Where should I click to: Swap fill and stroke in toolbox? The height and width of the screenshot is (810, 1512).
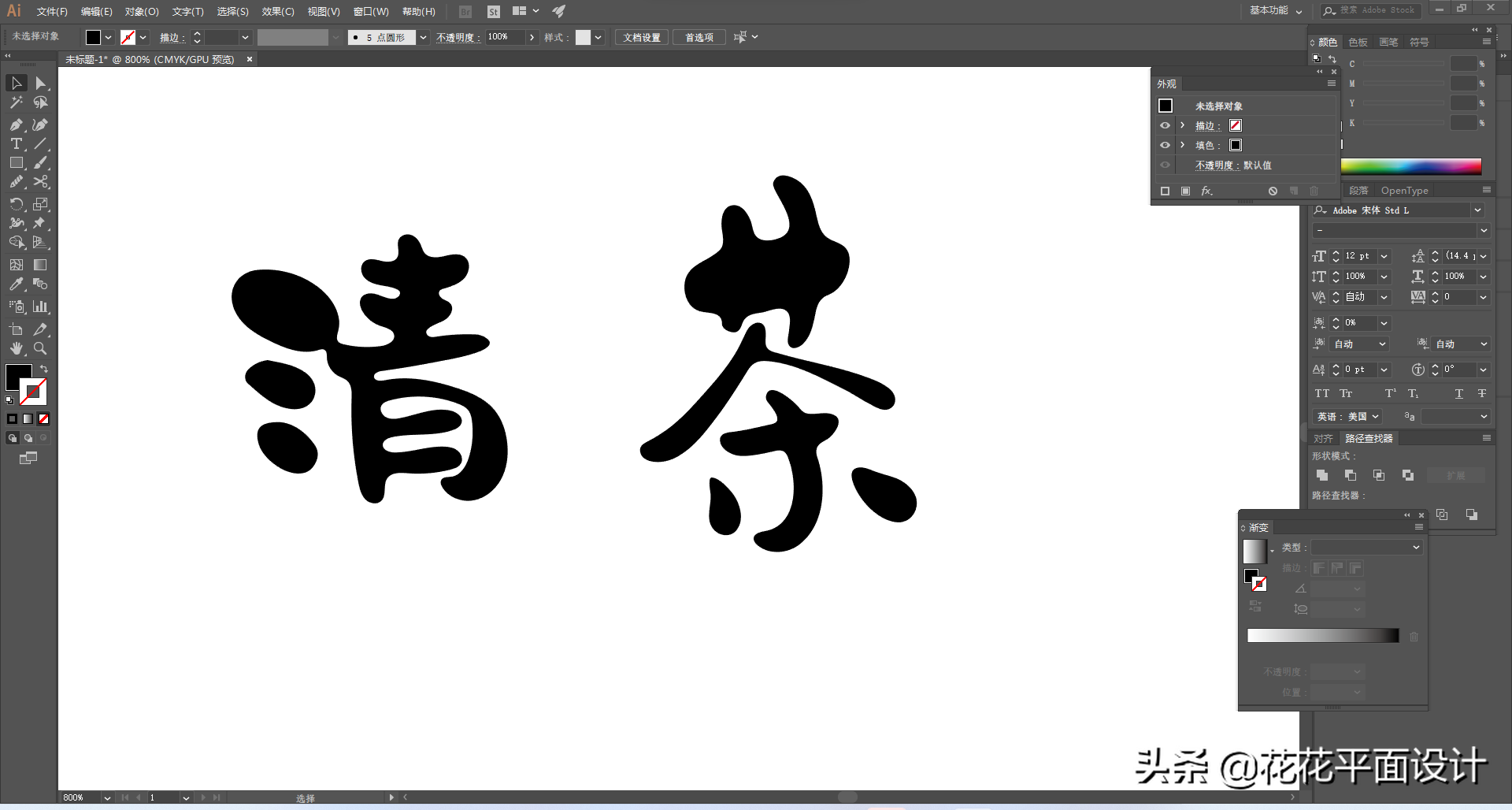(x=44, y=369)
